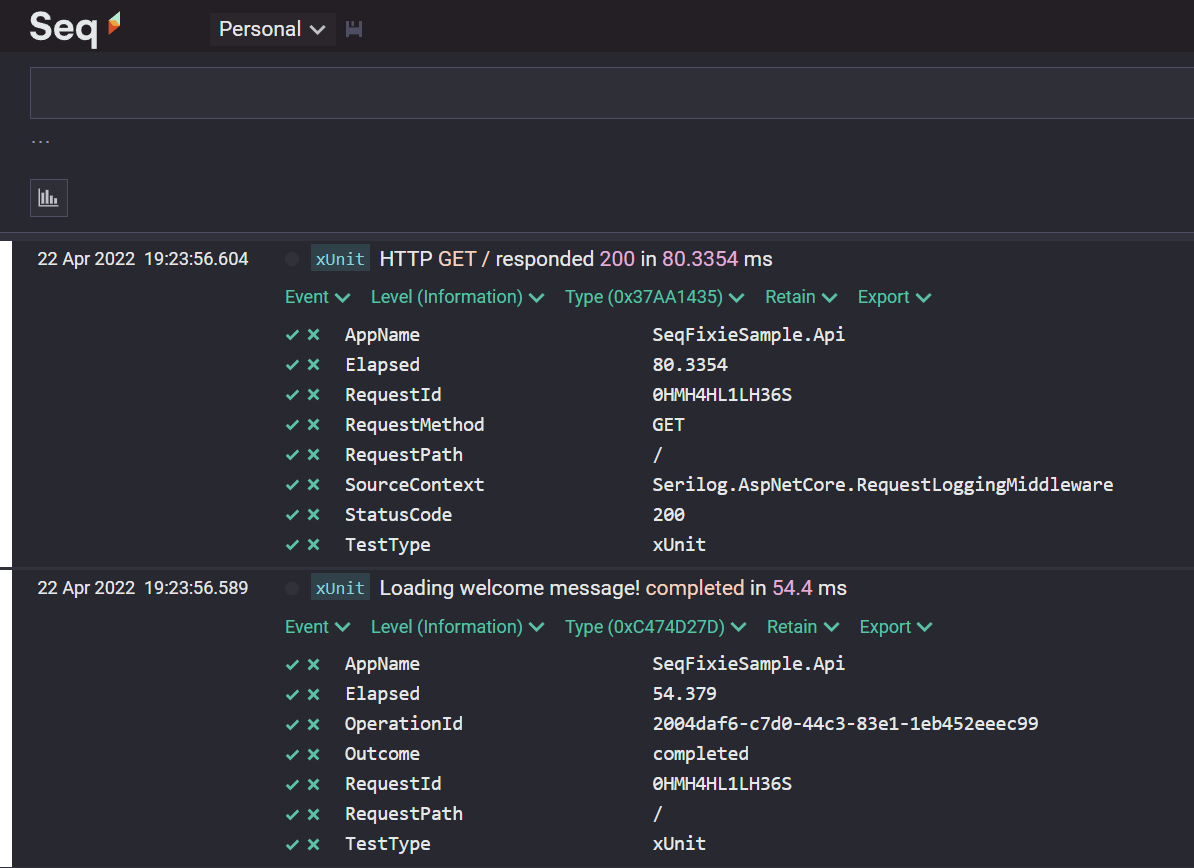Click the SourceContext property name

point(414,485)
